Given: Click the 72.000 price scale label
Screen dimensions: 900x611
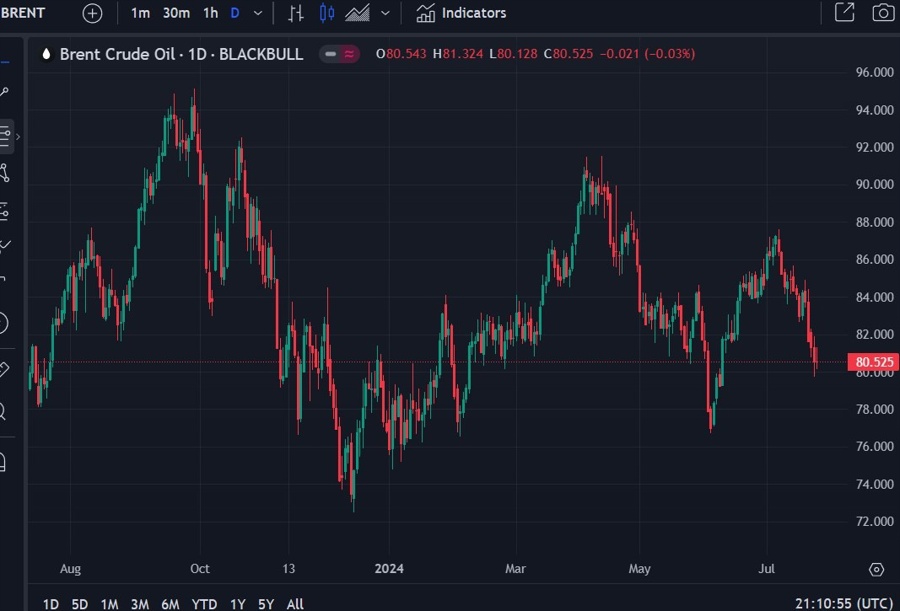Looking at the screenshot, I should [875, 521].
